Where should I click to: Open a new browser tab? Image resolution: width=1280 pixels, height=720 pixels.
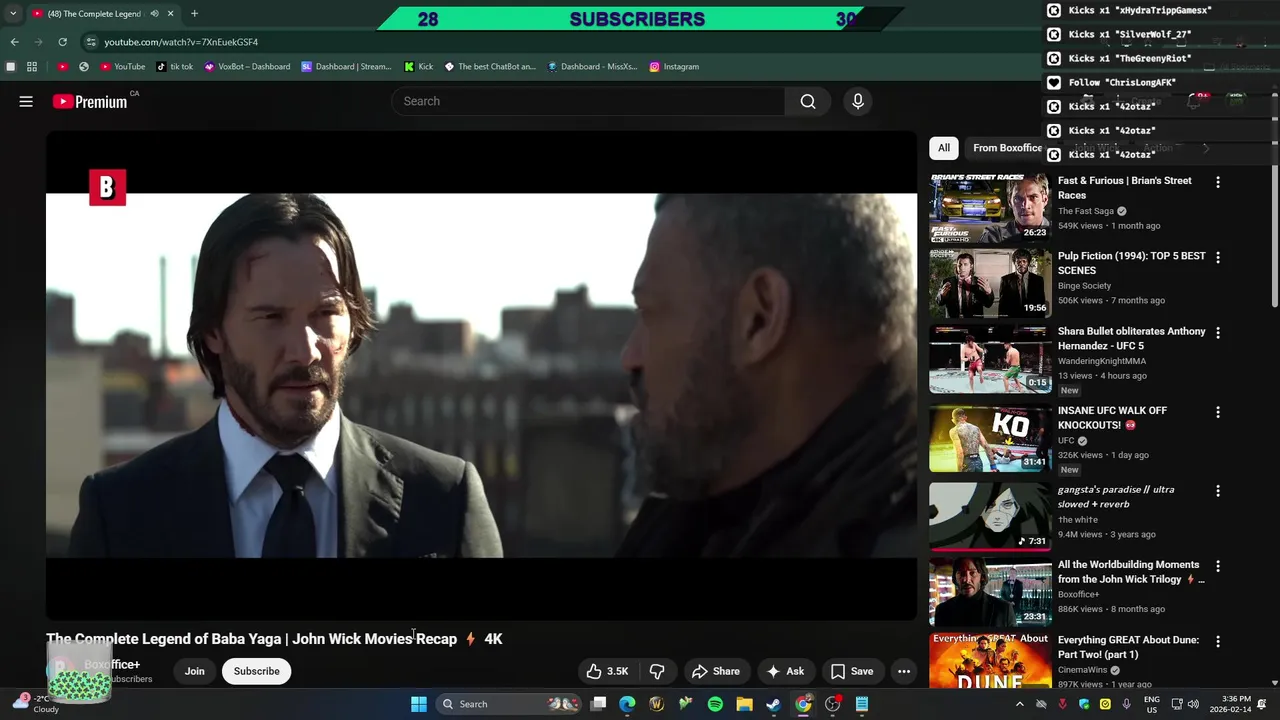[194, 14]
